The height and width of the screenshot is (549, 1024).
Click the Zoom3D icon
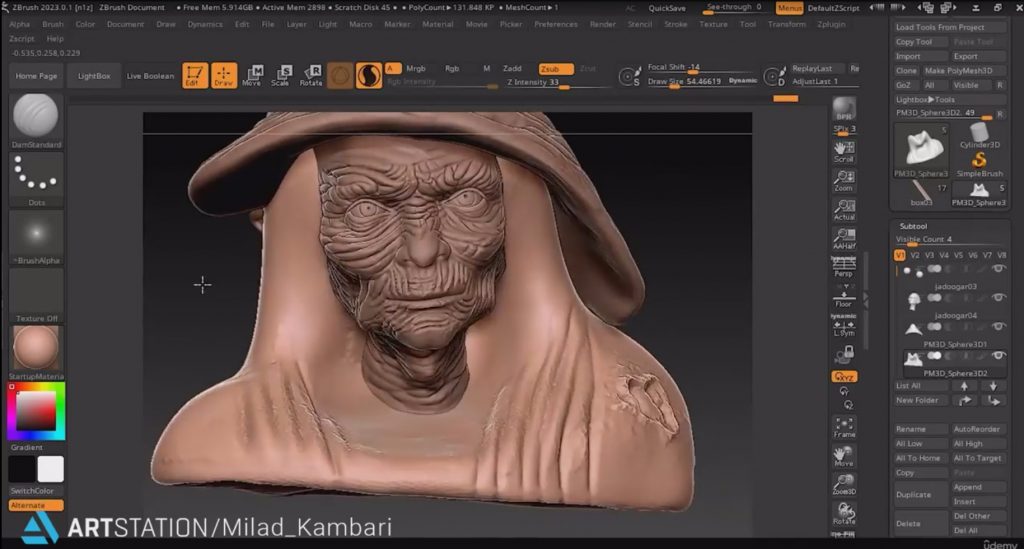[844, 484]
